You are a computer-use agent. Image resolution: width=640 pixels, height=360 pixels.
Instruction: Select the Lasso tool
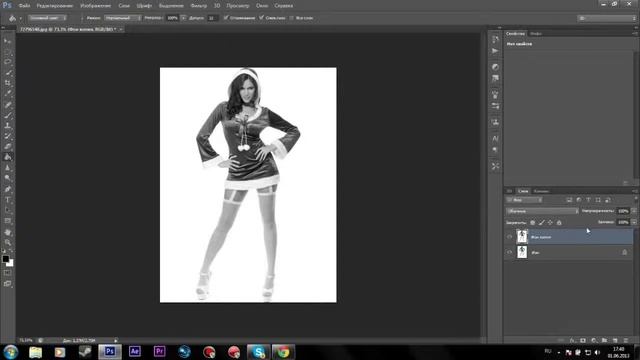point(7,62)
